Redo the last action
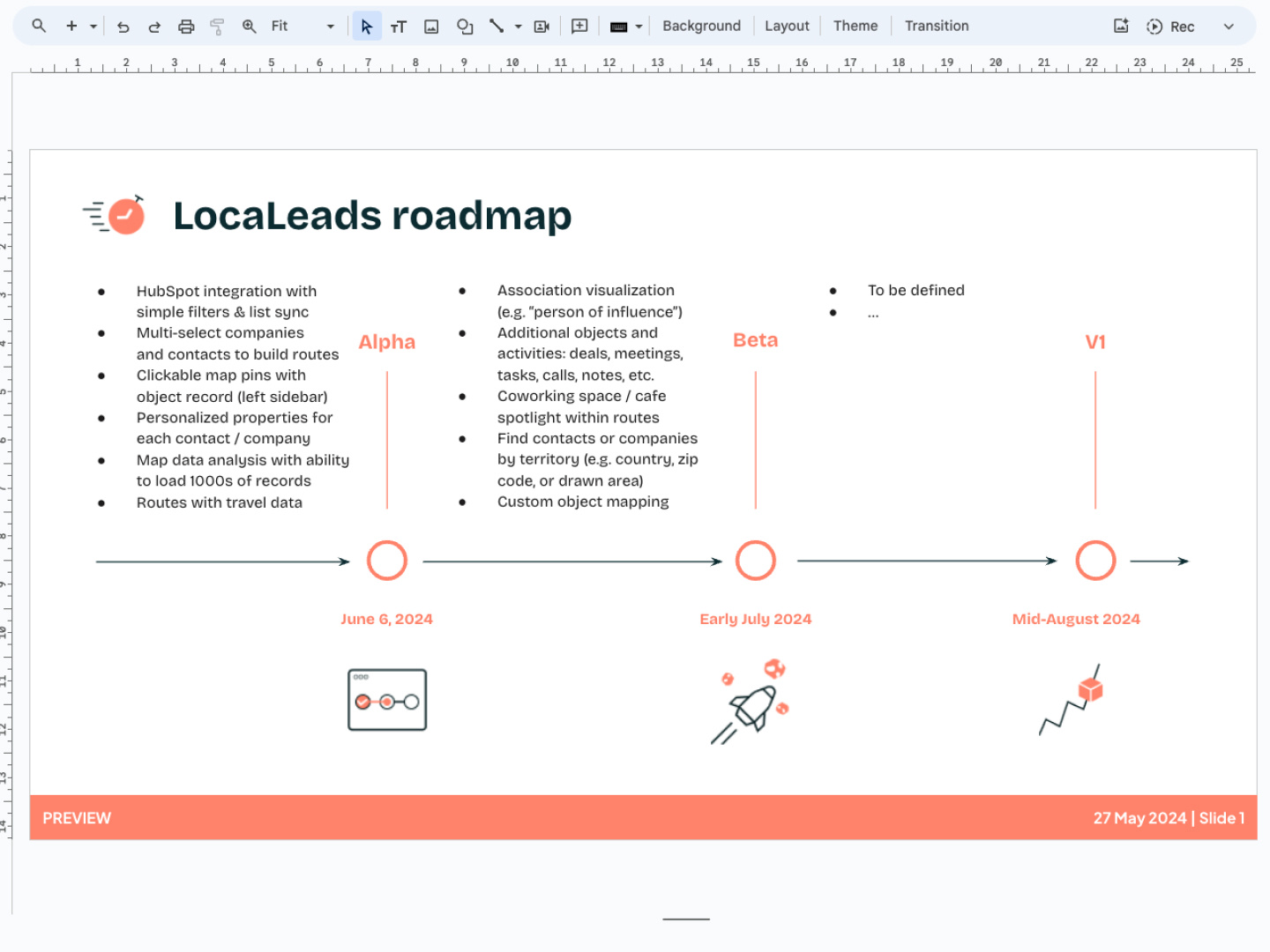Image resolution: width=1270 pixels, height=952 pixels. pos(154,26)
